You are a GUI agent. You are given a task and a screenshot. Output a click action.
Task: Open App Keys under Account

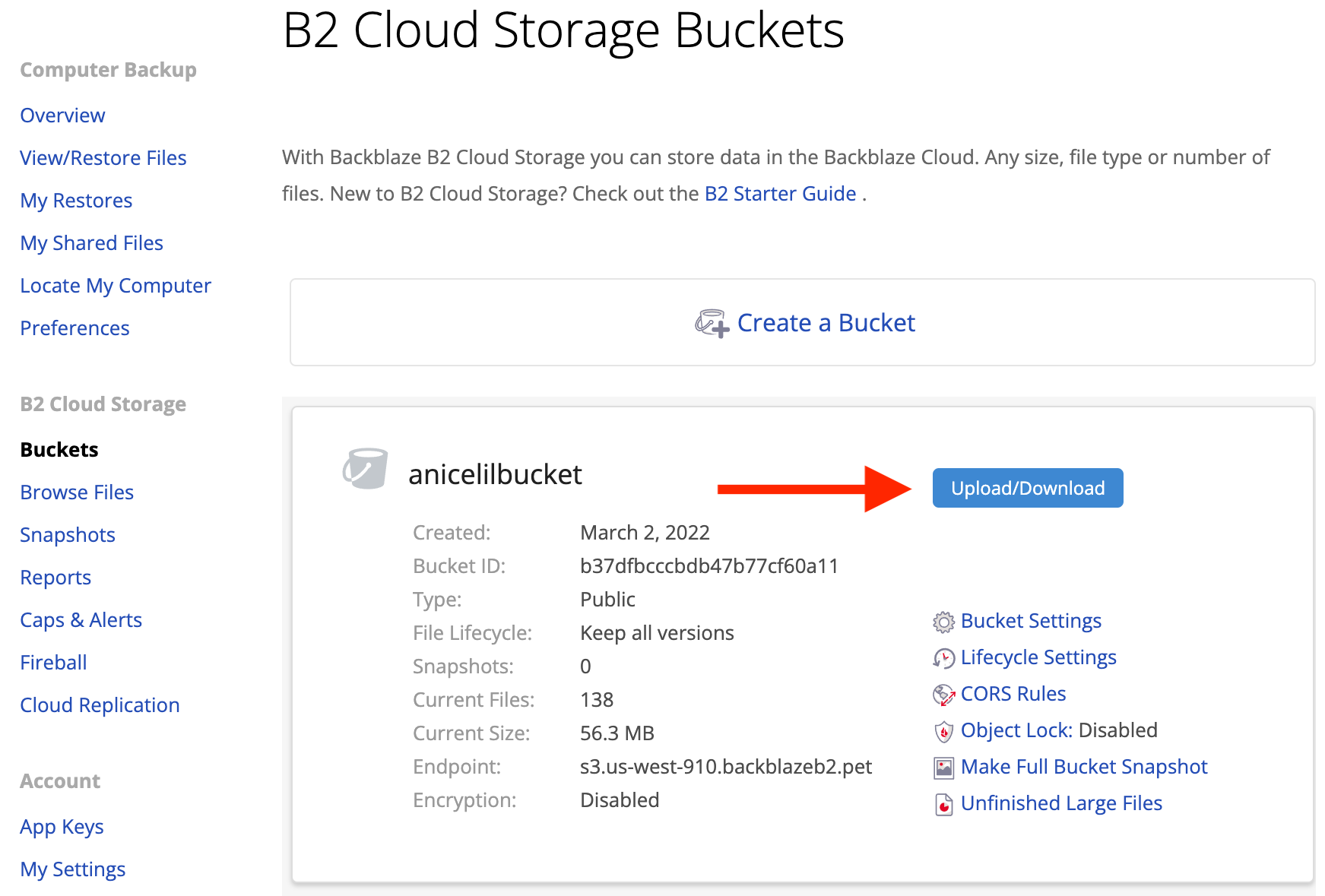[62, 827]
